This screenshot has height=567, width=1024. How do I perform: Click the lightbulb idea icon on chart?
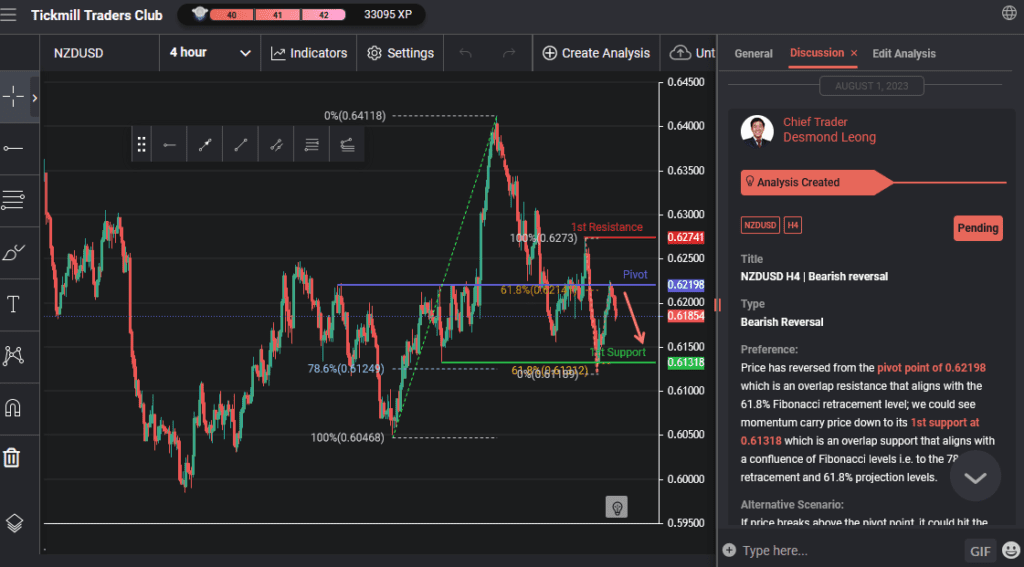coord(616,507)
